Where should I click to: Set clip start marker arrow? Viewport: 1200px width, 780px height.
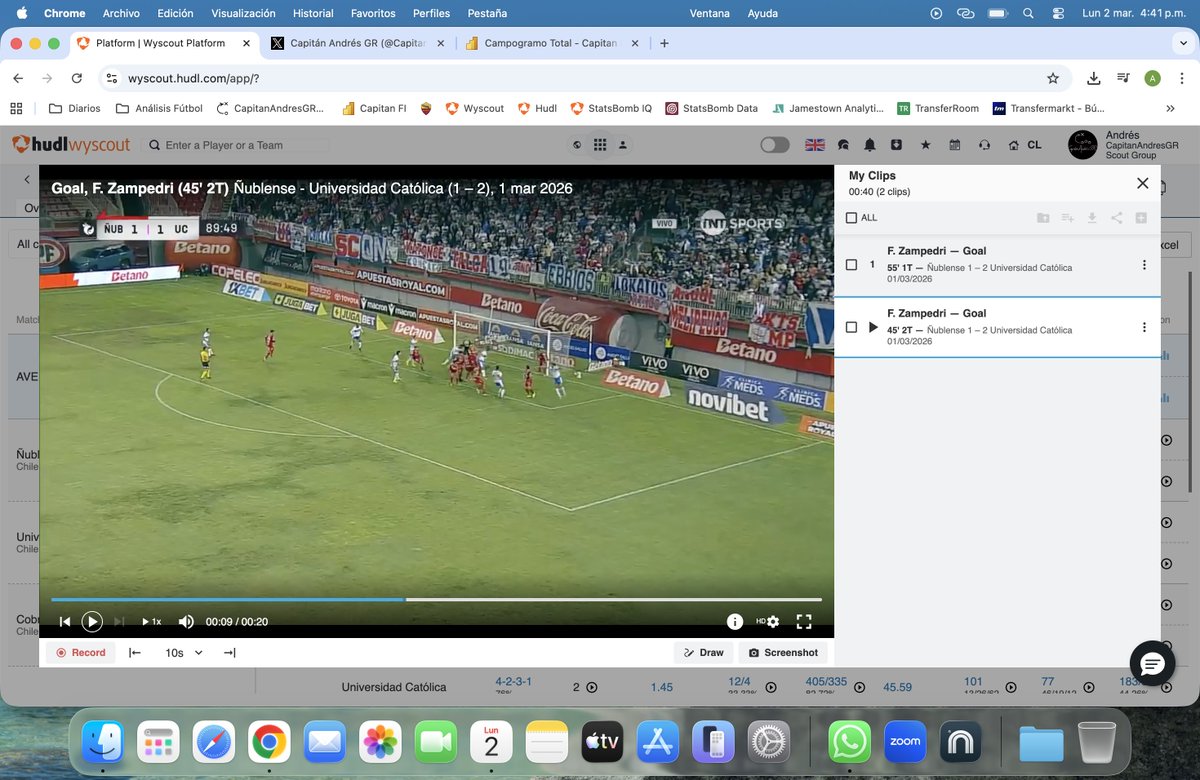[x=135, y=653]
